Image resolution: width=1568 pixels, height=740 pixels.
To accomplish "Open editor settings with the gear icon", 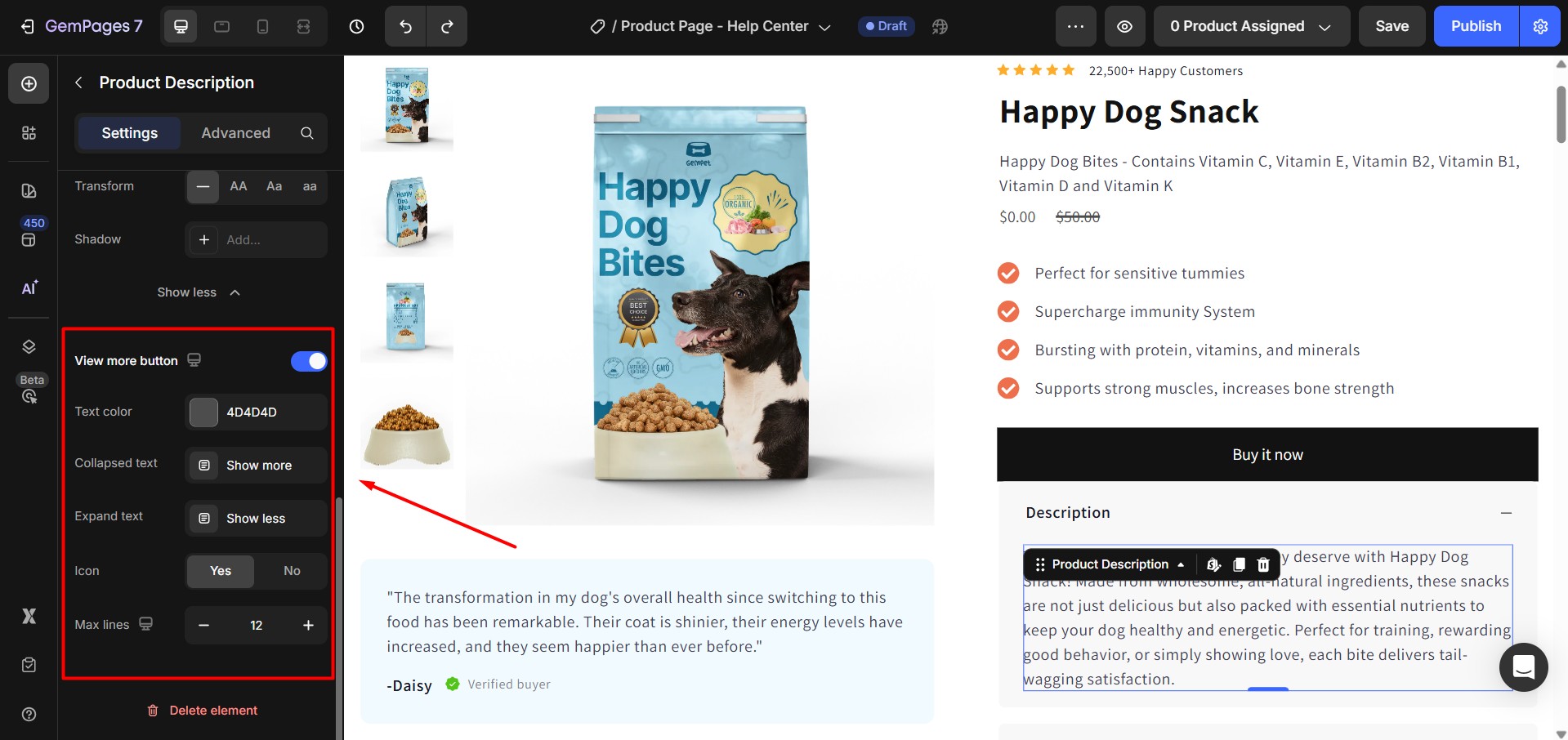I will click(1539, 26).
